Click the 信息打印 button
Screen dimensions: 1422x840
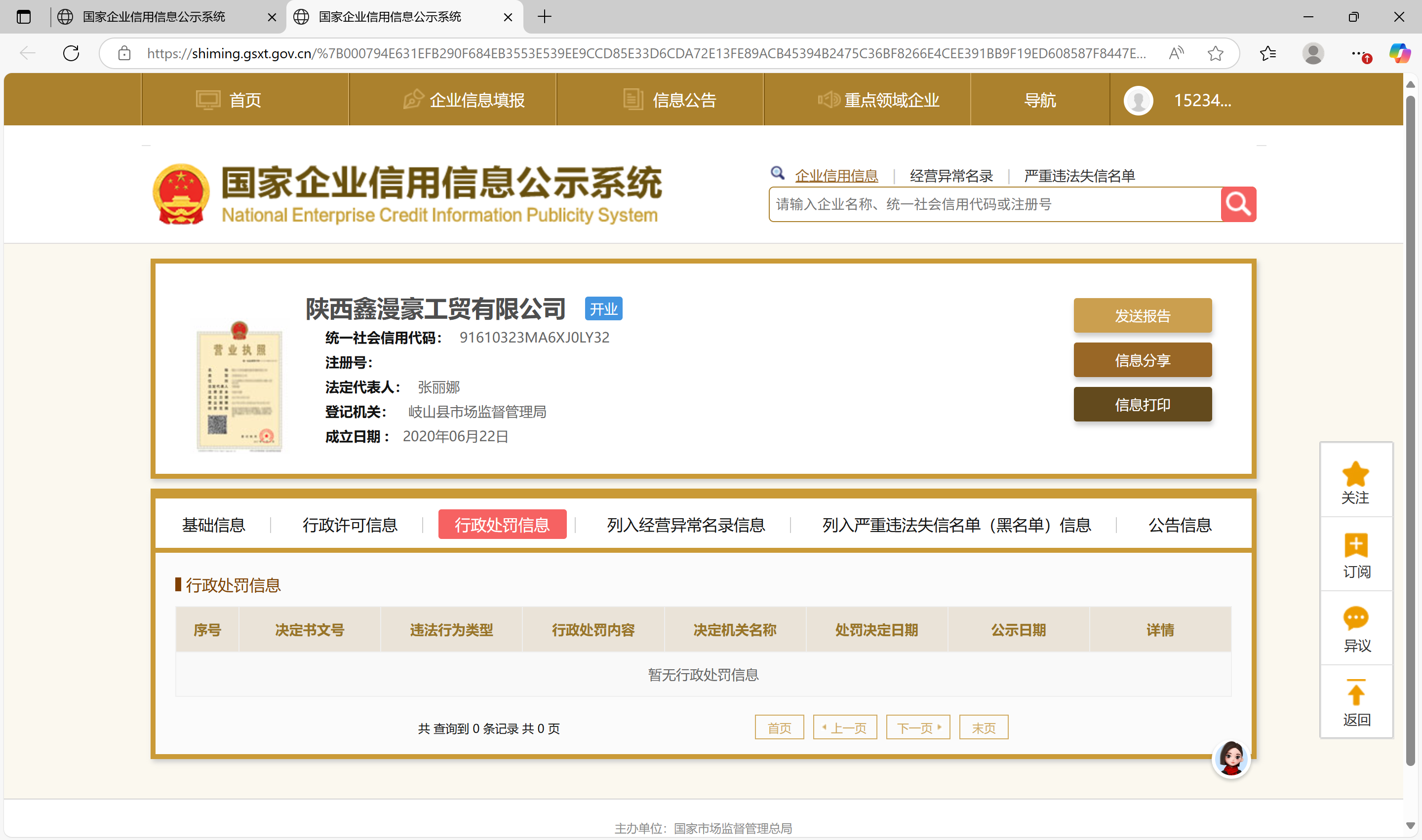click(x=1142, y=404)
